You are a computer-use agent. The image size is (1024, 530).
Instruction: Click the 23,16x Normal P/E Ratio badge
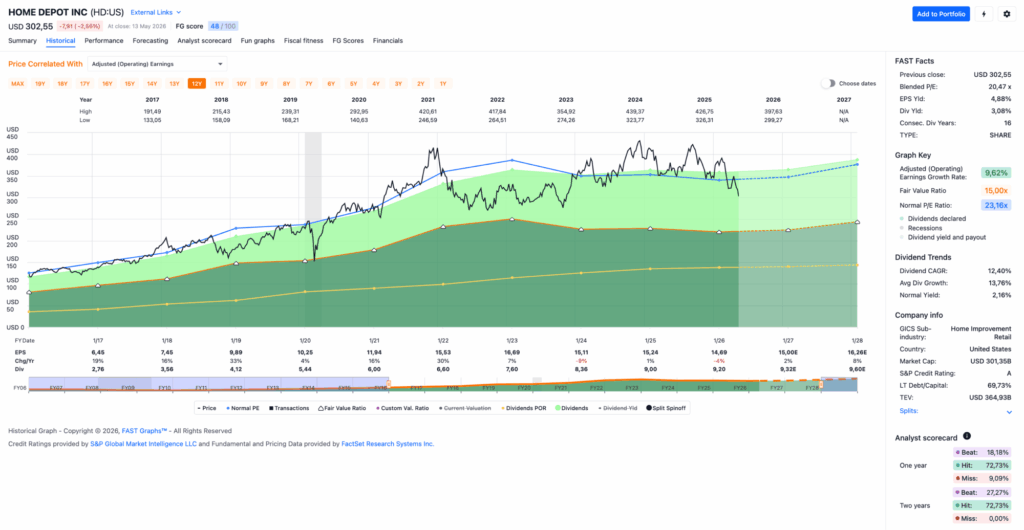coord(995,206)
